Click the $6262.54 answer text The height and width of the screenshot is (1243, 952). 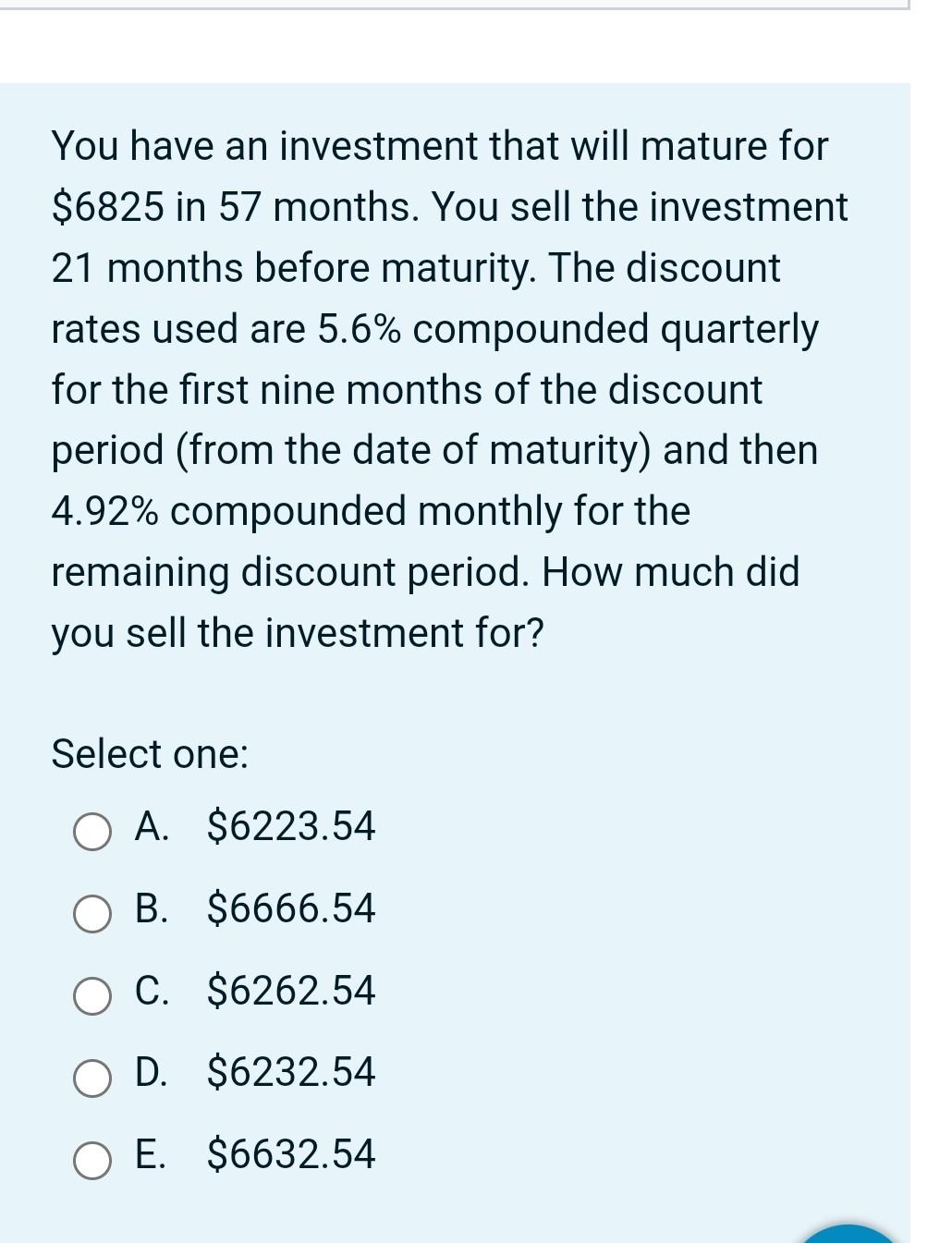291,991
